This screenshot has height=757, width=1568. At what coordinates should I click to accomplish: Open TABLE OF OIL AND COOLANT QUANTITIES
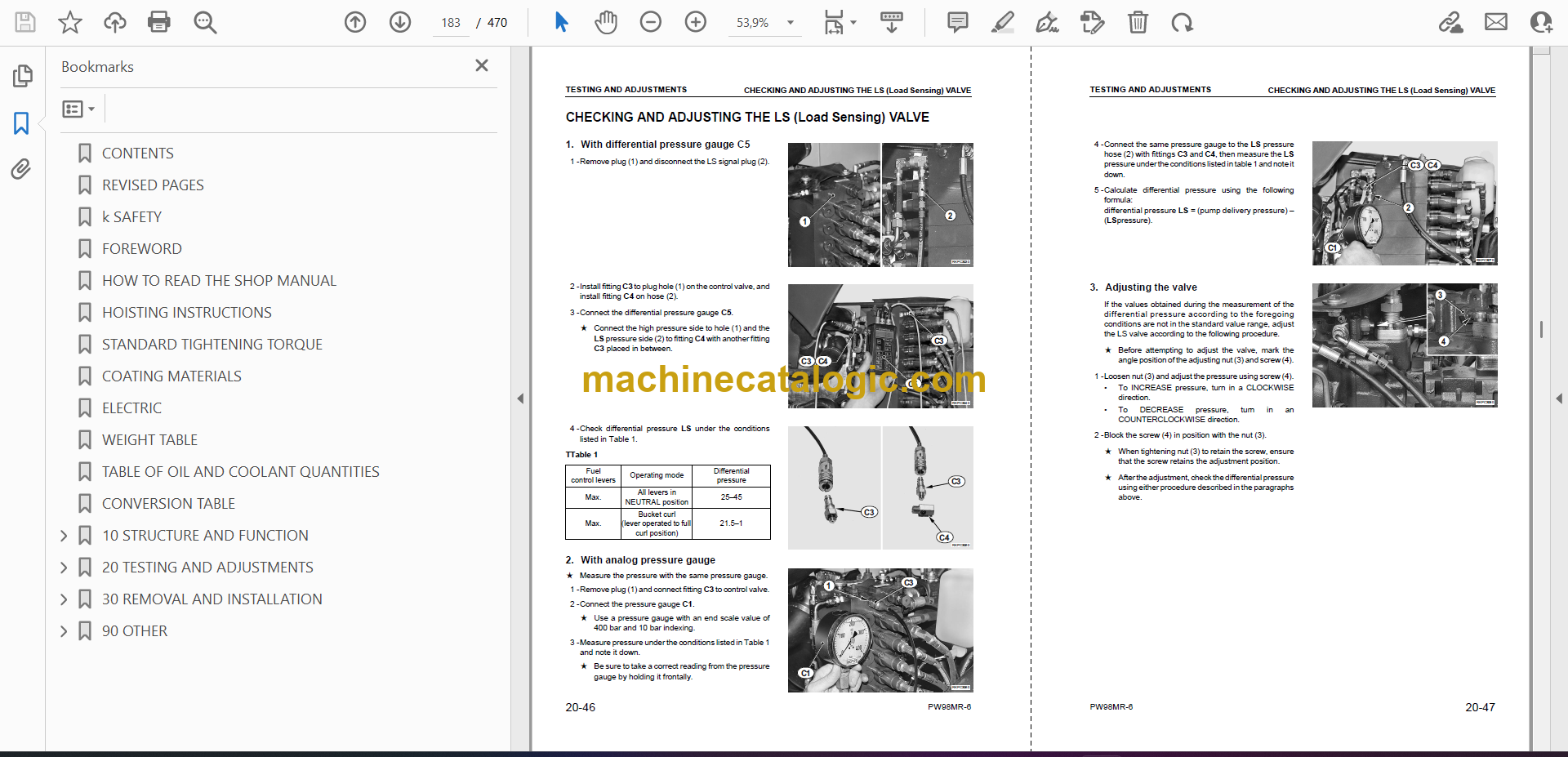coord(240,472)
